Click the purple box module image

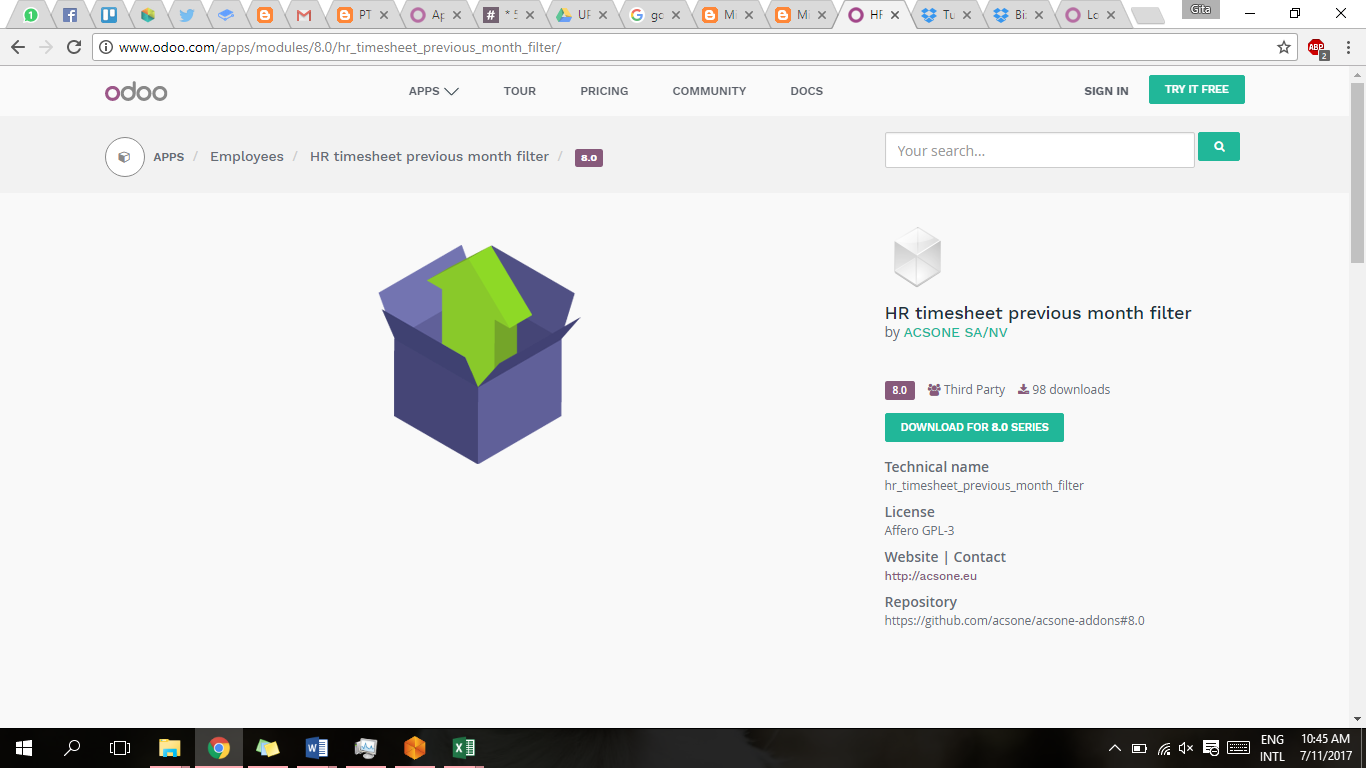(x=478, y=354)
